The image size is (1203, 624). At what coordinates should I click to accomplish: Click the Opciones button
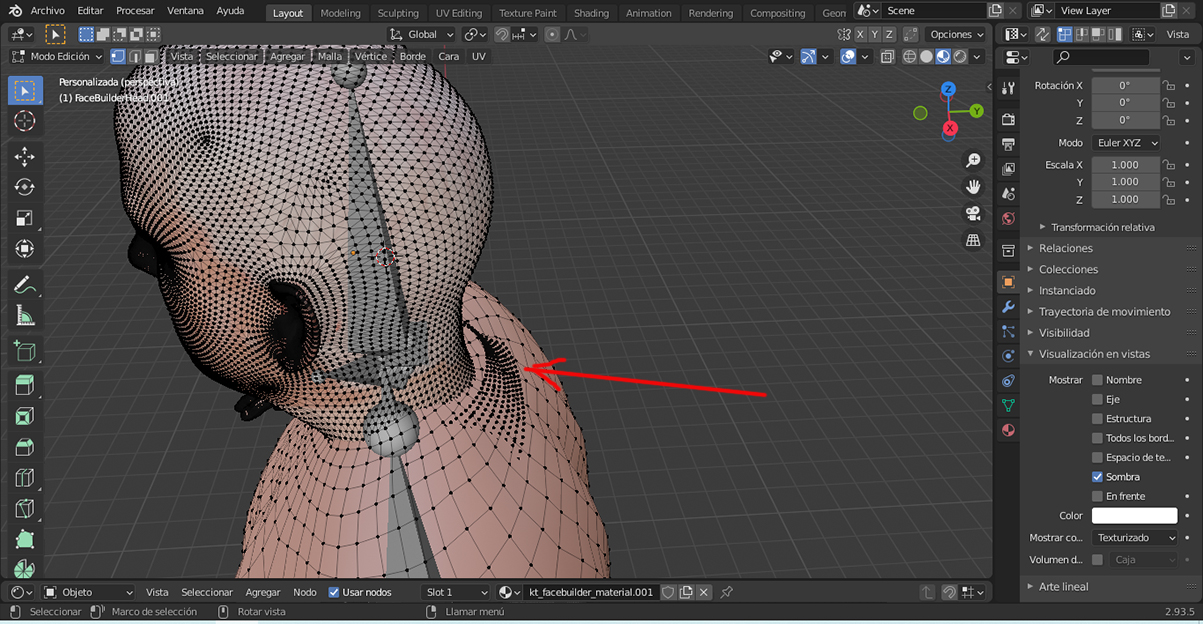point(957,34)
